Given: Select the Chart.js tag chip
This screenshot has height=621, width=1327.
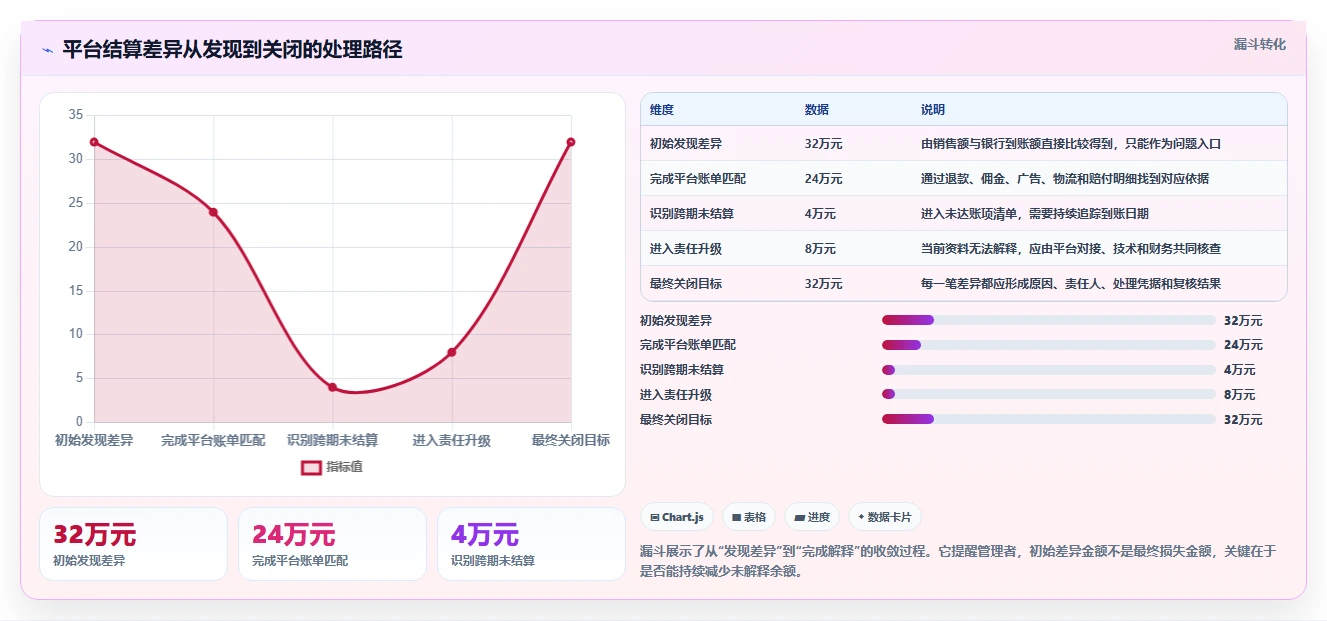Looking at the screenshot, I should (677, 517).
